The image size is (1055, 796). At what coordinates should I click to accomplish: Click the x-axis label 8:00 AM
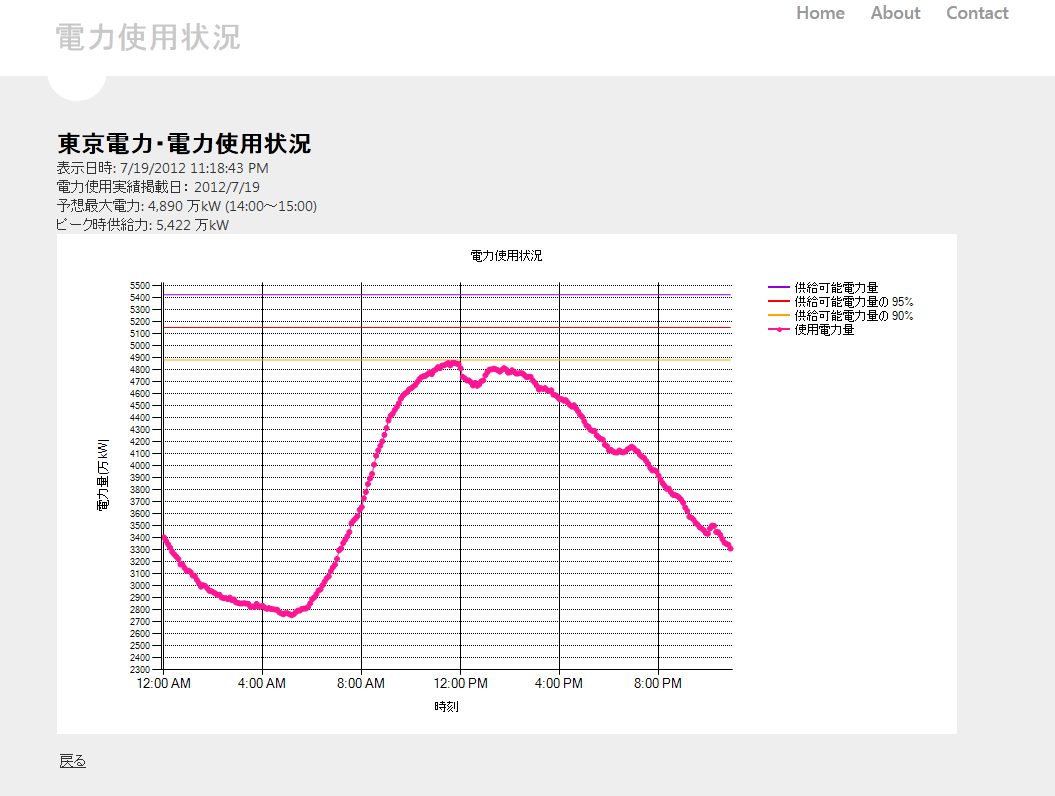click(361, 684)
